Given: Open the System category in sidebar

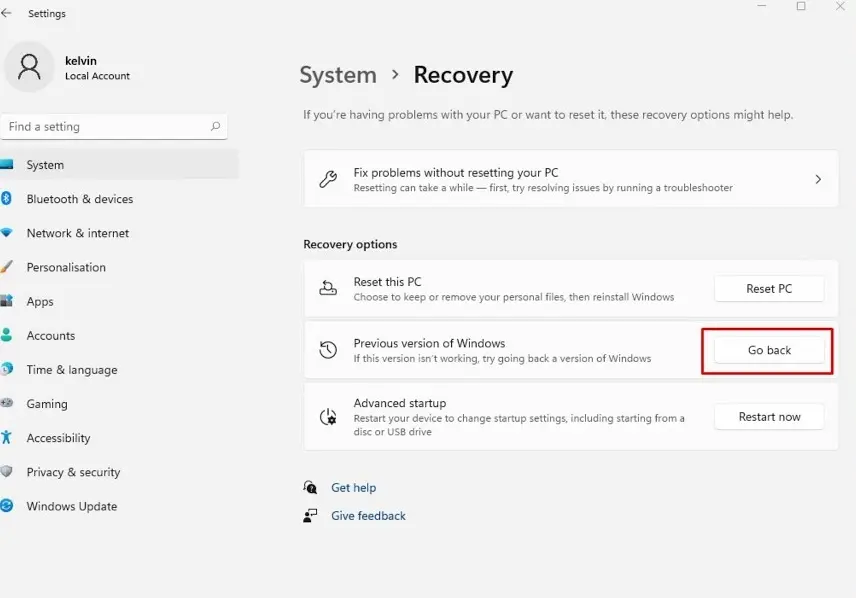Looking at the screenshot, I should click(119, 164).
